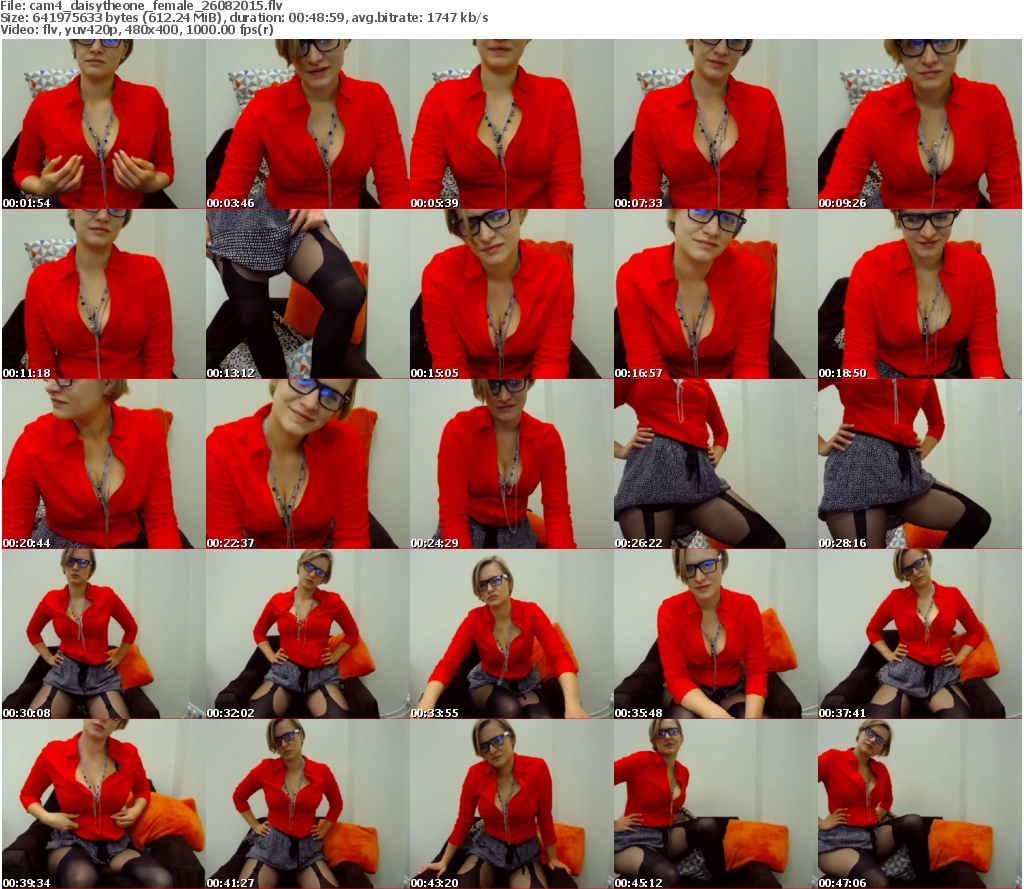Select the thumbnail at timestamp 00:35:48
The width and height of the screenshot is (1024, 889).
coord(715,634)
